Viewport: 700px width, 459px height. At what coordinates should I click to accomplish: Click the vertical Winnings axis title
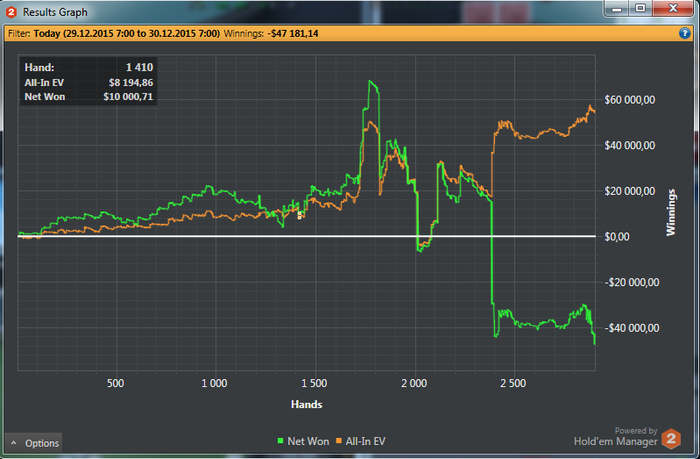[x=671, y=213]
